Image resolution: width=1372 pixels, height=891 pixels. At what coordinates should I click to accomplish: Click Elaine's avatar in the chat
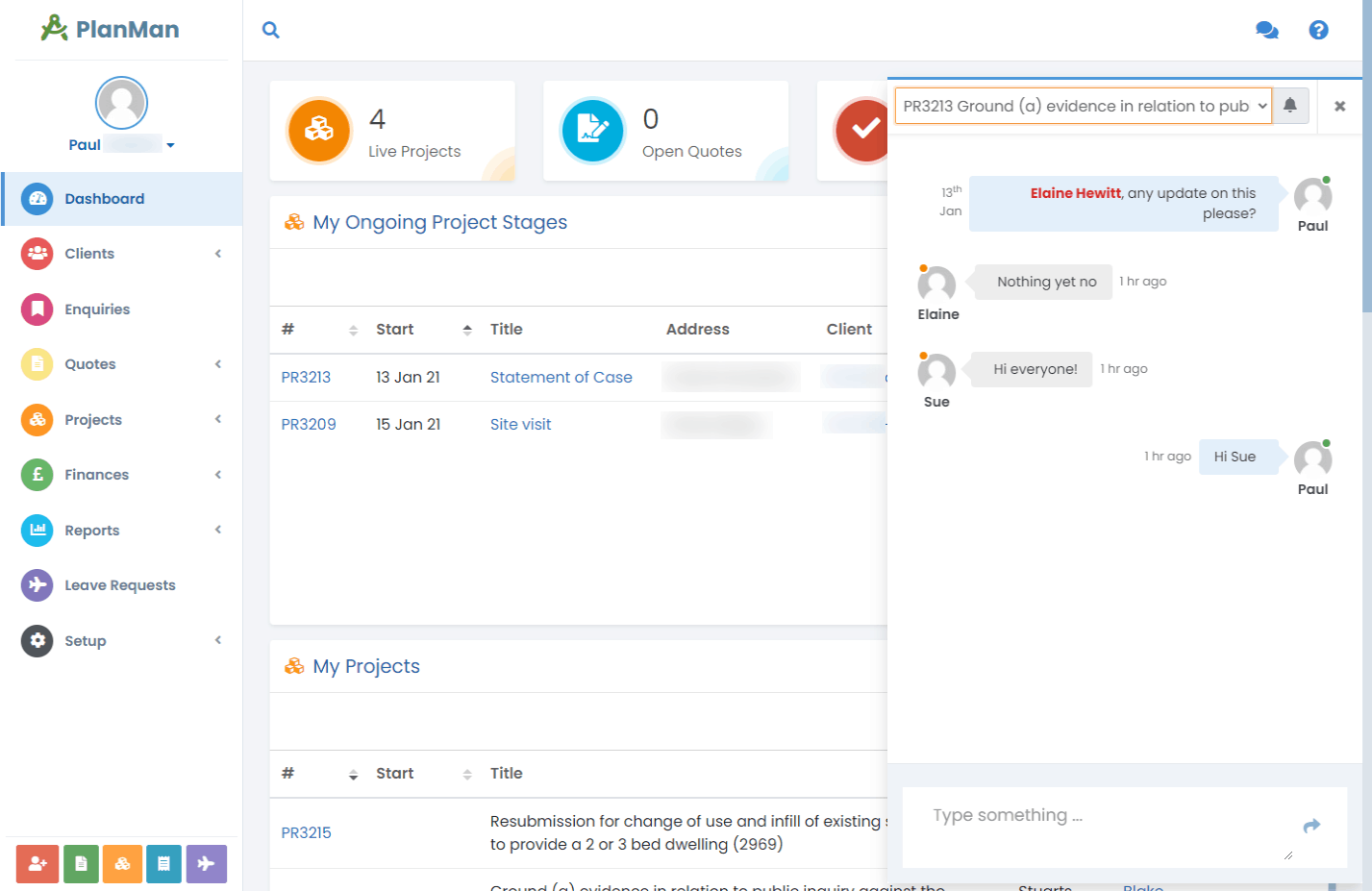(936, 285)
